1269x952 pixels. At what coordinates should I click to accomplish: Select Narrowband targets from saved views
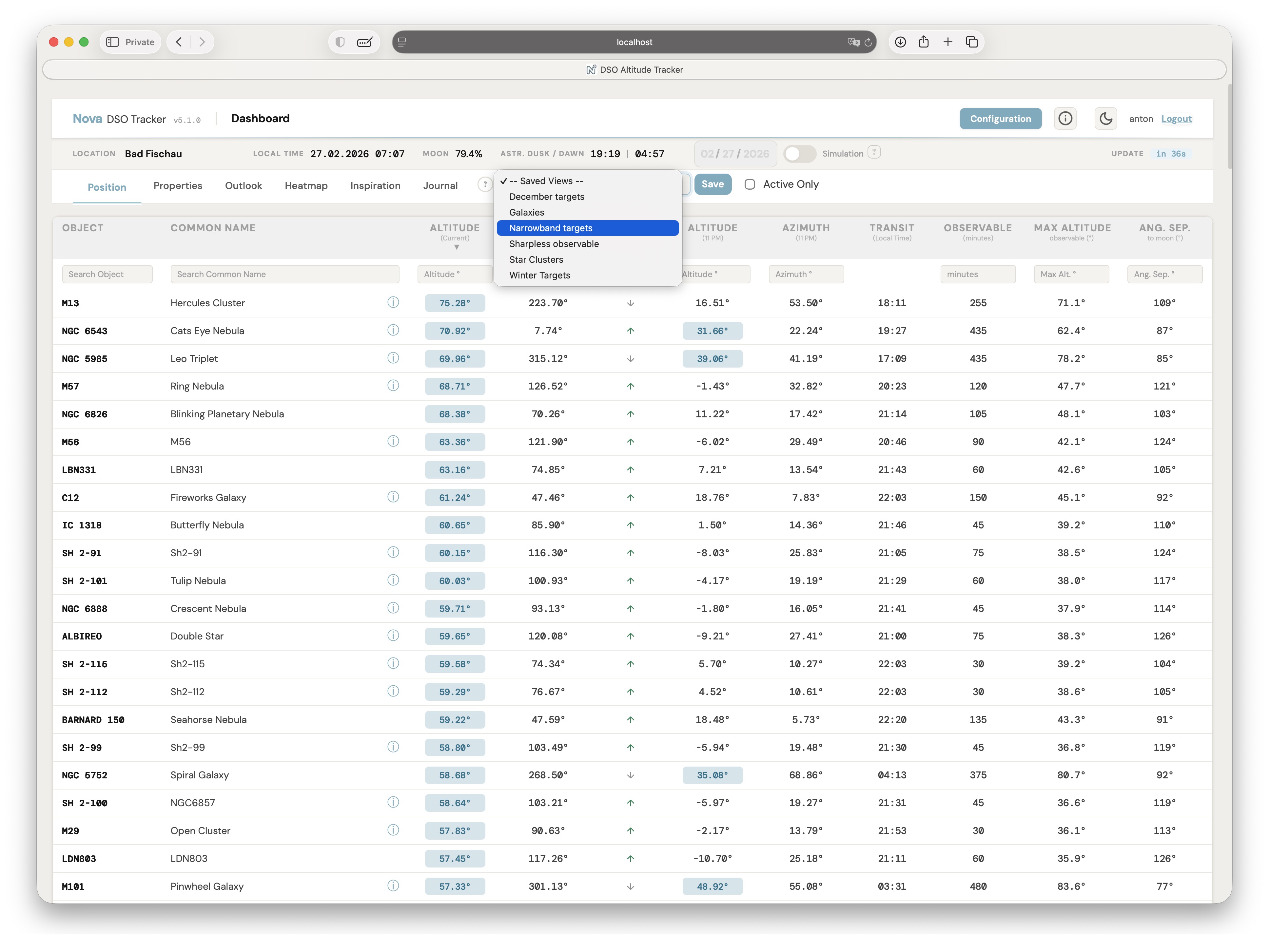551,228
